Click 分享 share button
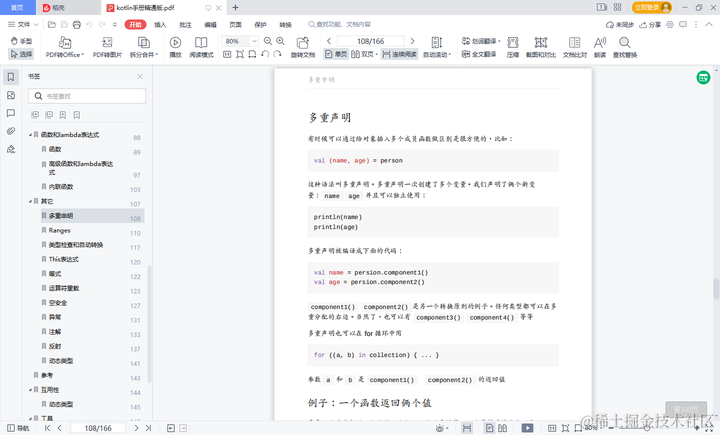The height and width of the screenshot is (435, 720). click(651, 24)
